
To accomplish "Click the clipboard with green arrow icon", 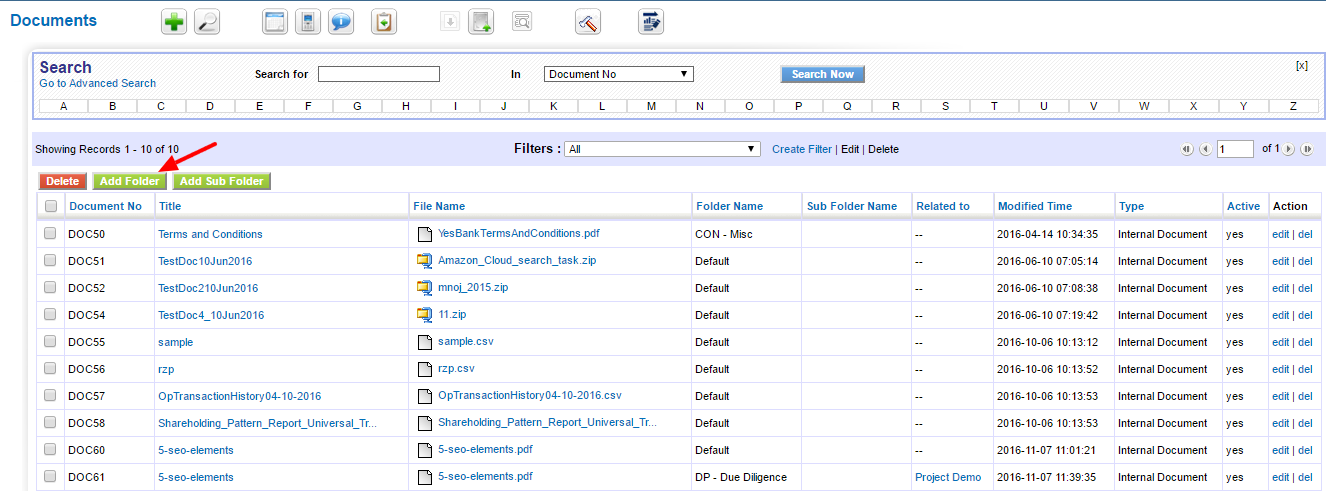I will 383,22.
